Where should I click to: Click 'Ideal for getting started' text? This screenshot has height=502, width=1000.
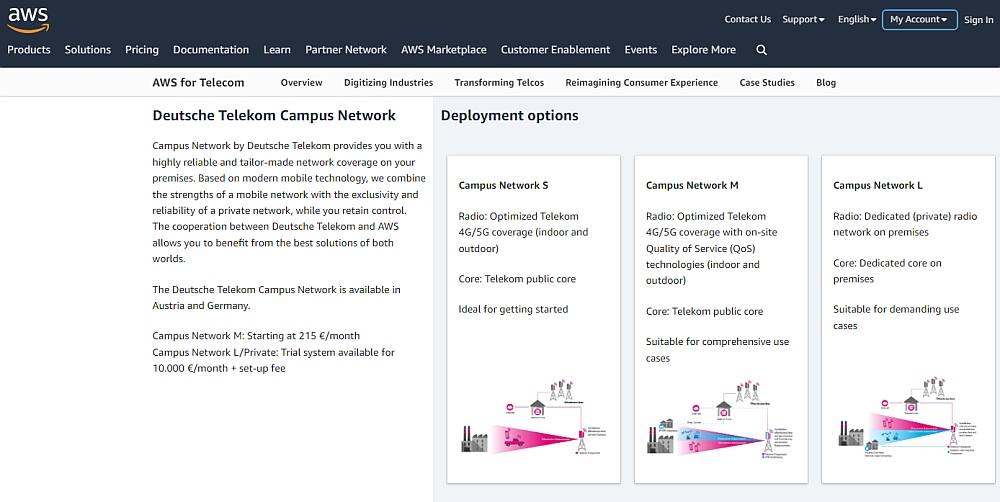[513, 309]
